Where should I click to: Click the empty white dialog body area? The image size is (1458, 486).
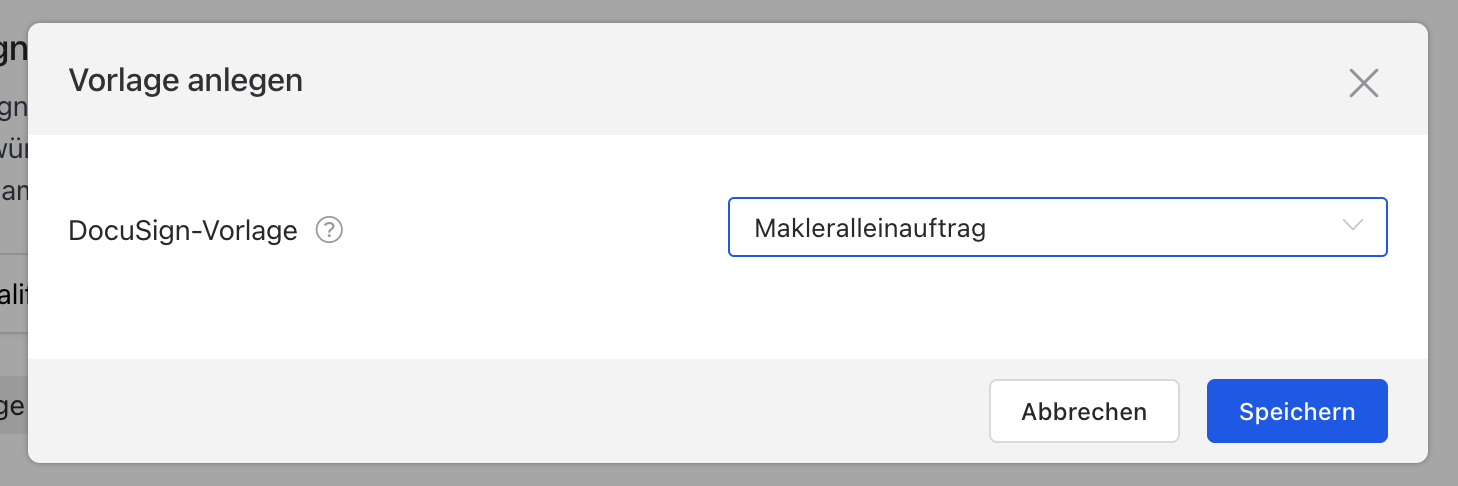tap(500, 310)
